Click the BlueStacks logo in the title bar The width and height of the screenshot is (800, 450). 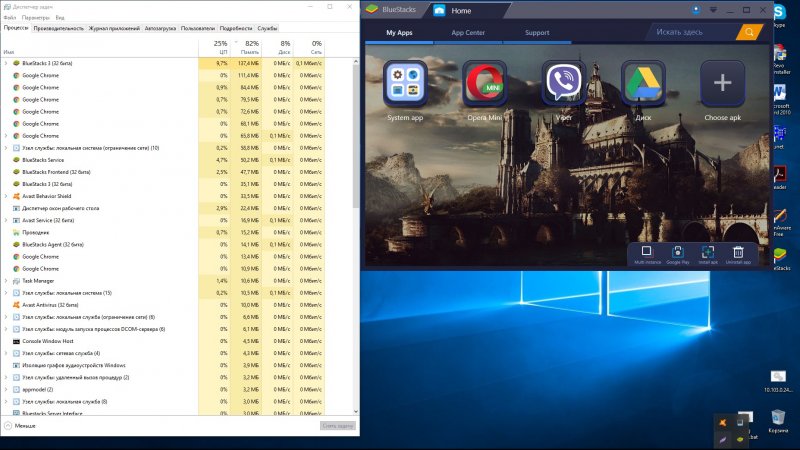(372, 10)
